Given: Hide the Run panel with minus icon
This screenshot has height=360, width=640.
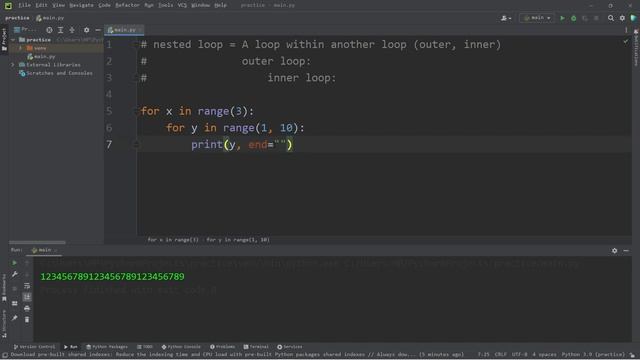Looking at the screenshot, I should 626,251.
